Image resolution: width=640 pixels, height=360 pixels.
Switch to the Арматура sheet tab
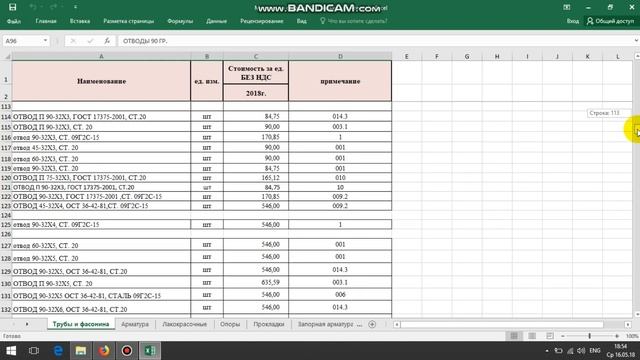[135, 324]
